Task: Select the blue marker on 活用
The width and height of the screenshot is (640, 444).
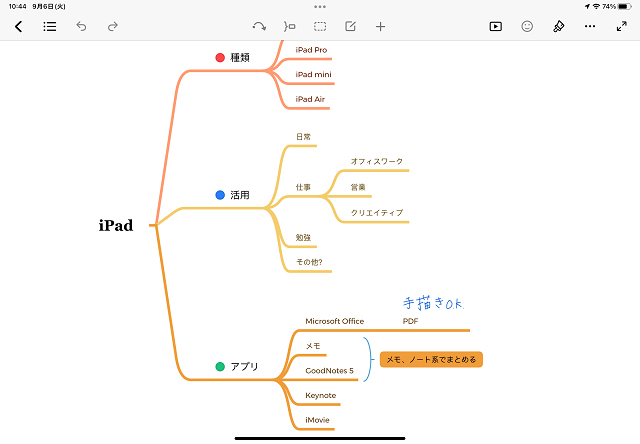Action: coord(220,195)
